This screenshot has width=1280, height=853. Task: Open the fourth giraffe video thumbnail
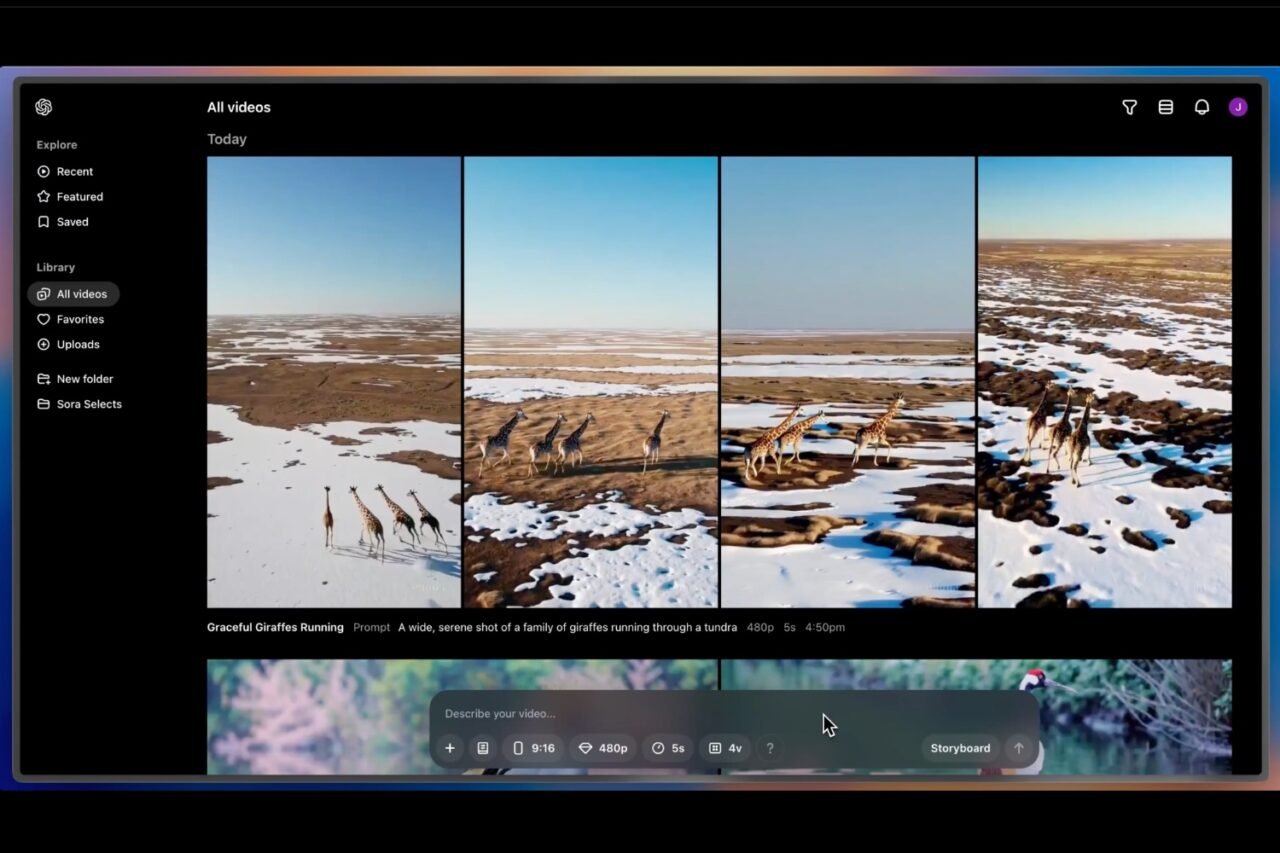point(1105,382)
